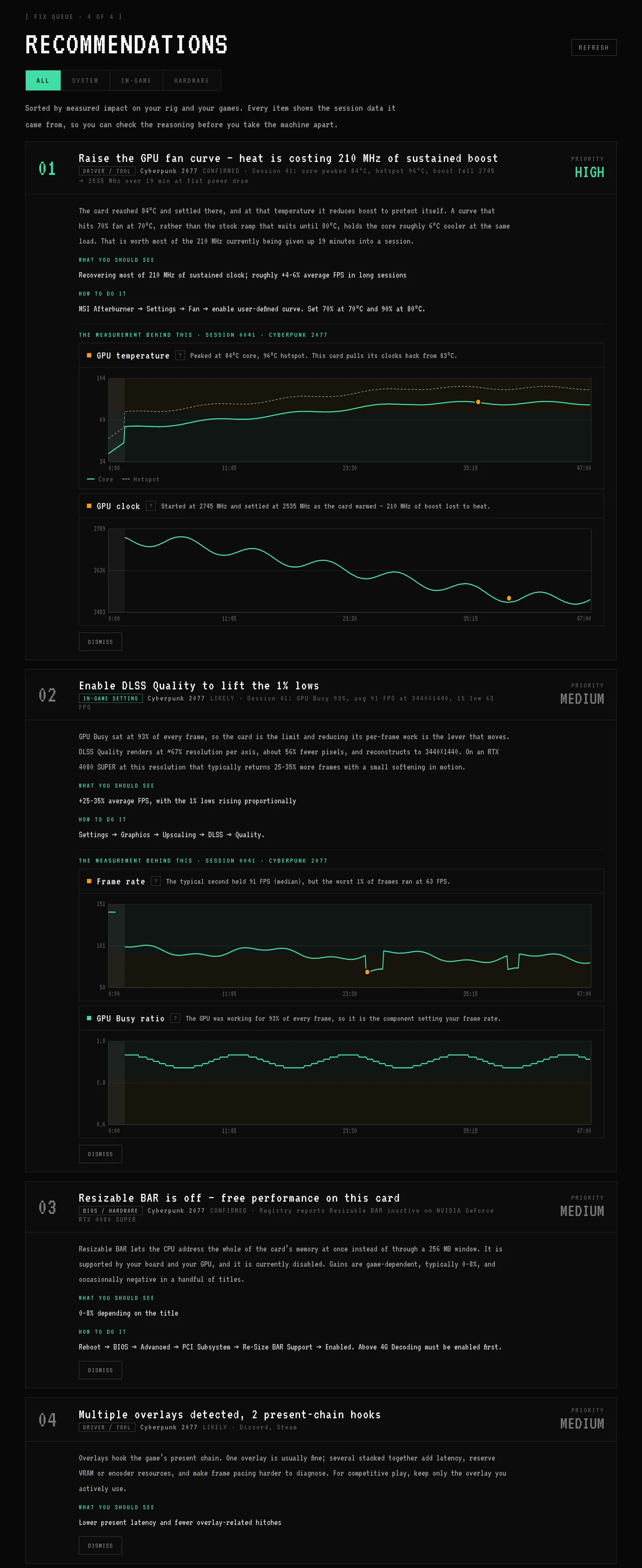Click the 'Frame rate' chart title
This screenshot has width=642, height=1568.
coord(121,881)
